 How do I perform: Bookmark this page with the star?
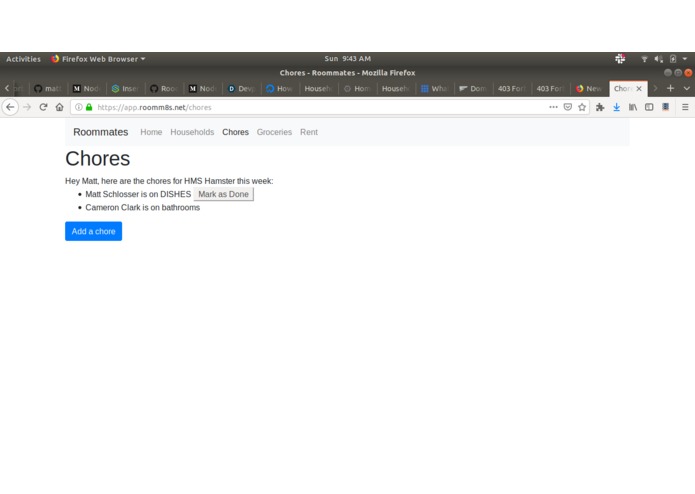[582, 107]
